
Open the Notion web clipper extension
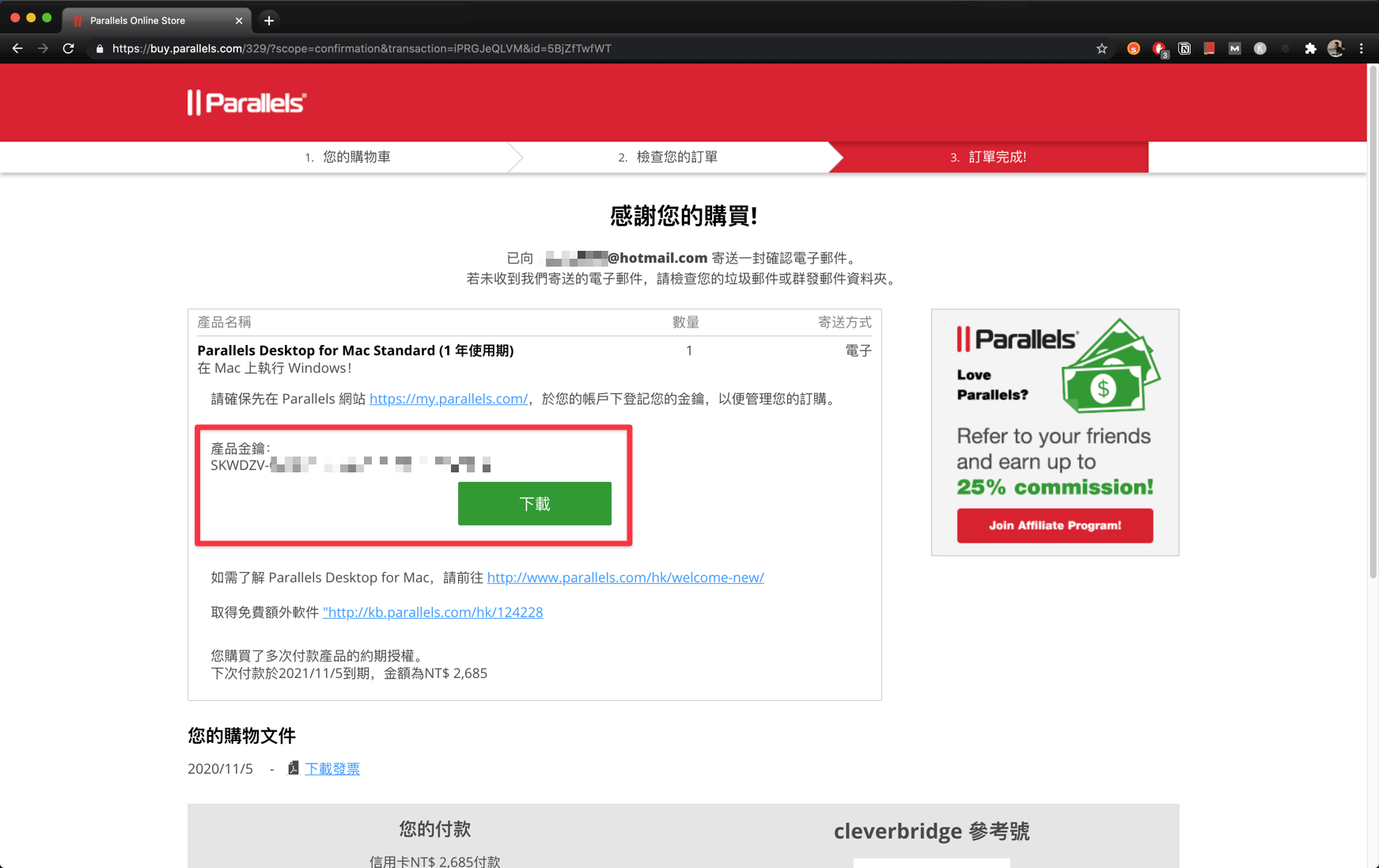coord(1184,48)
